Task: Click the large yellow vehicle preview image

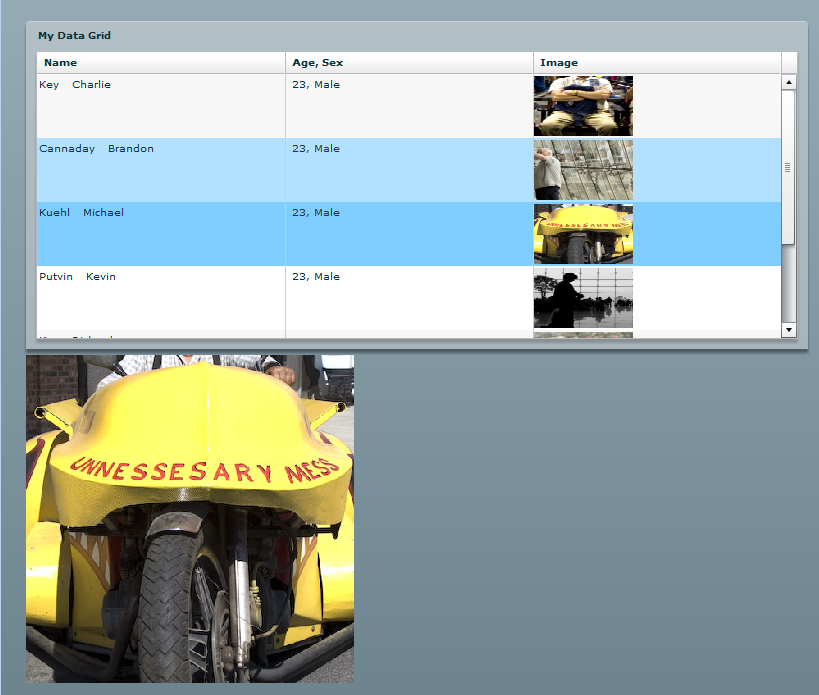Action: click(190, 519)
